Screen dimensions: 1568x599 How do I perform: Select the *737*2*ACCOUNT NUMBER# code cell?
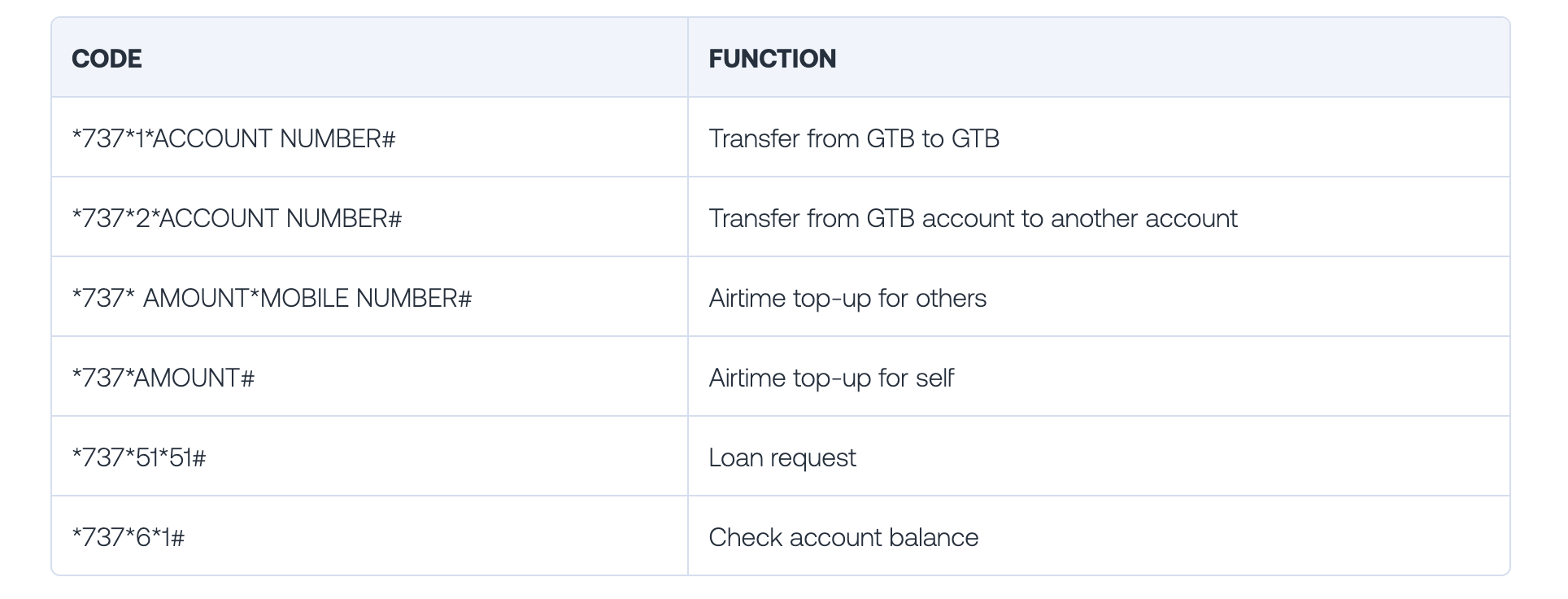237,218
